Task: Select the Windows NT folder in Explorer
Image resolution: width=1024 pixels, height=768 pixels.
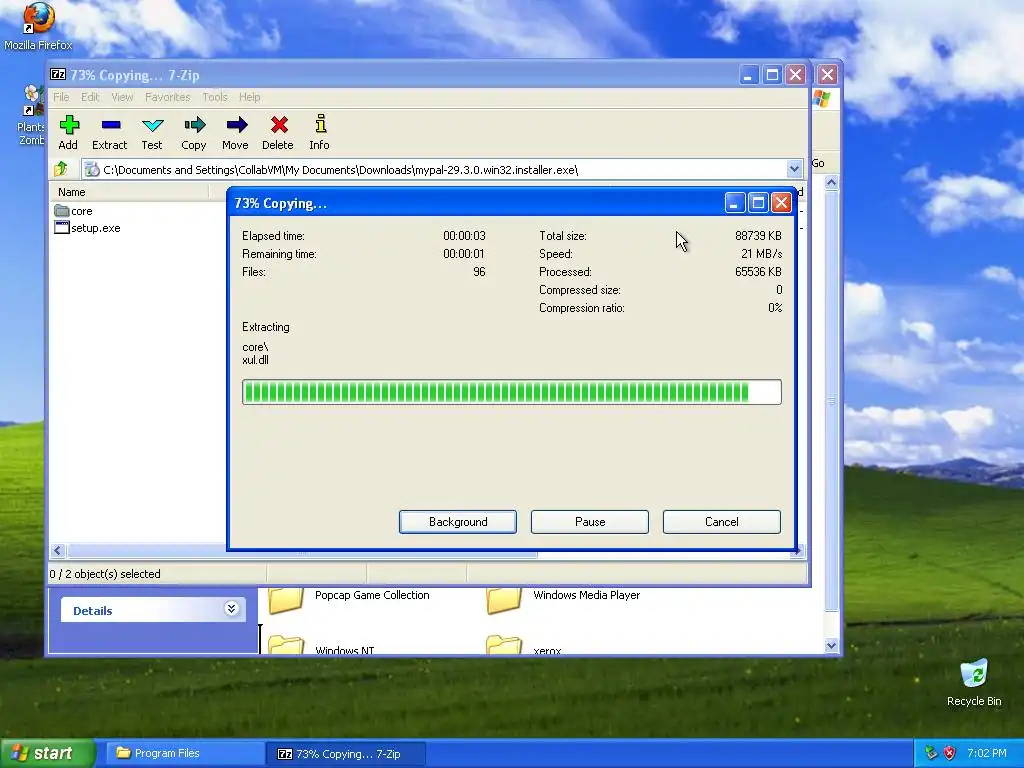Action: click(x=321, y=646)
